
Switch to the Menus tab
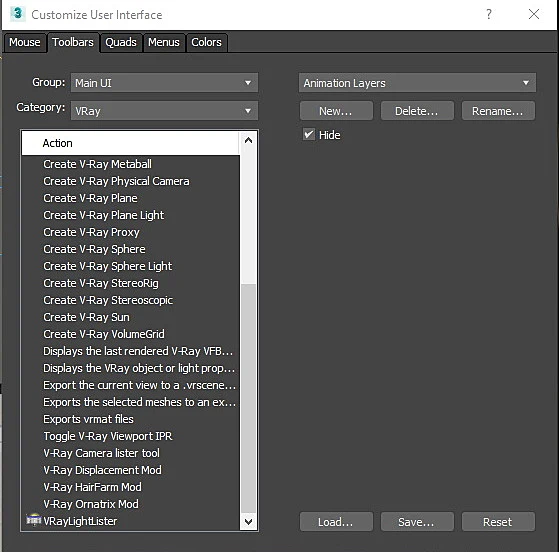(x=164, y=42)
